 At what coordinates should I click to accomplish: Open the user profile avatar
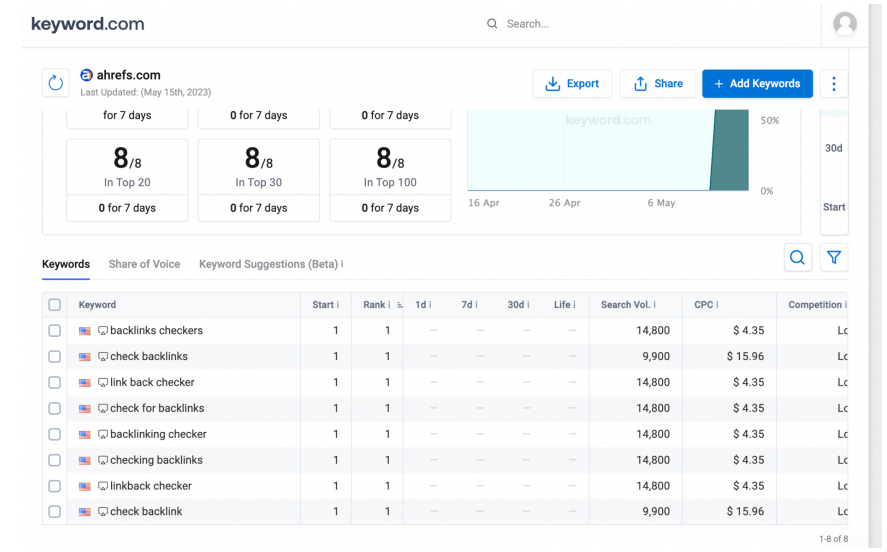click(845, 24)
